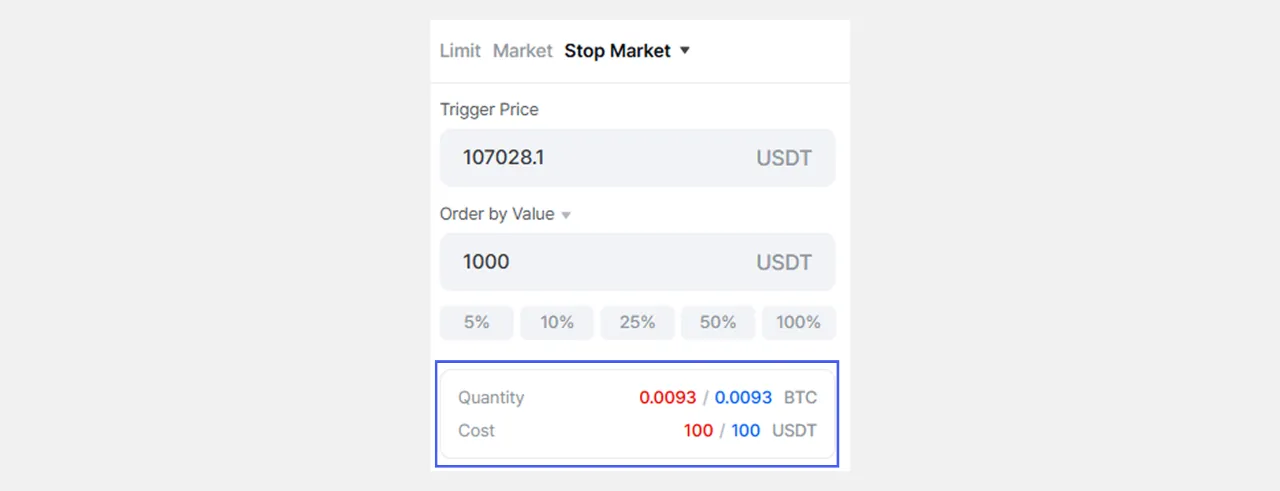This screenshot has height=491, width=1280.
Task: Click the red cost value 100
Action: click(x=698, y=431)
